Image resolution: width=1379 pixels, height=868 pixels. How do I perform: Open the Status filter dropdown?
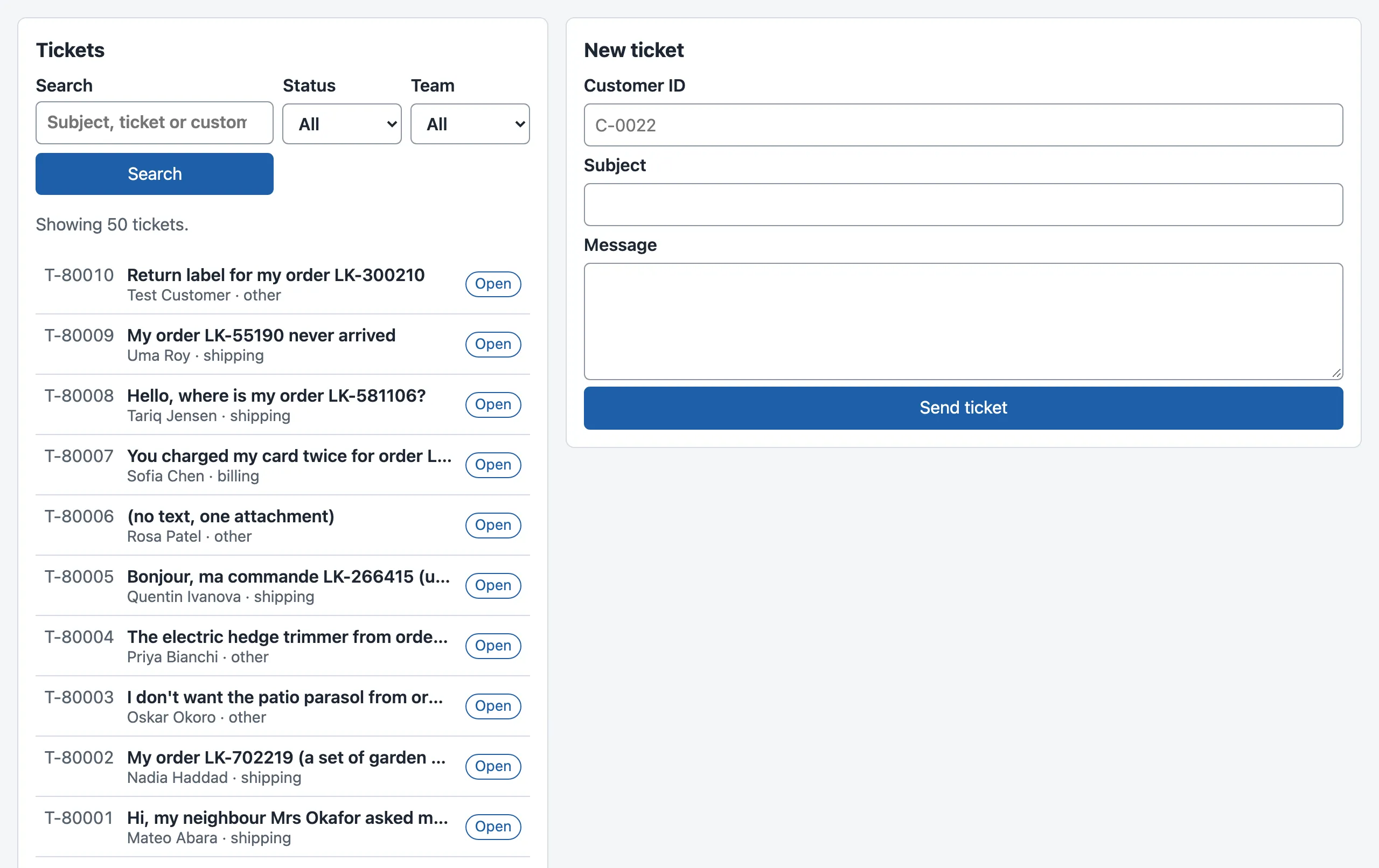[x=342, y=124]
